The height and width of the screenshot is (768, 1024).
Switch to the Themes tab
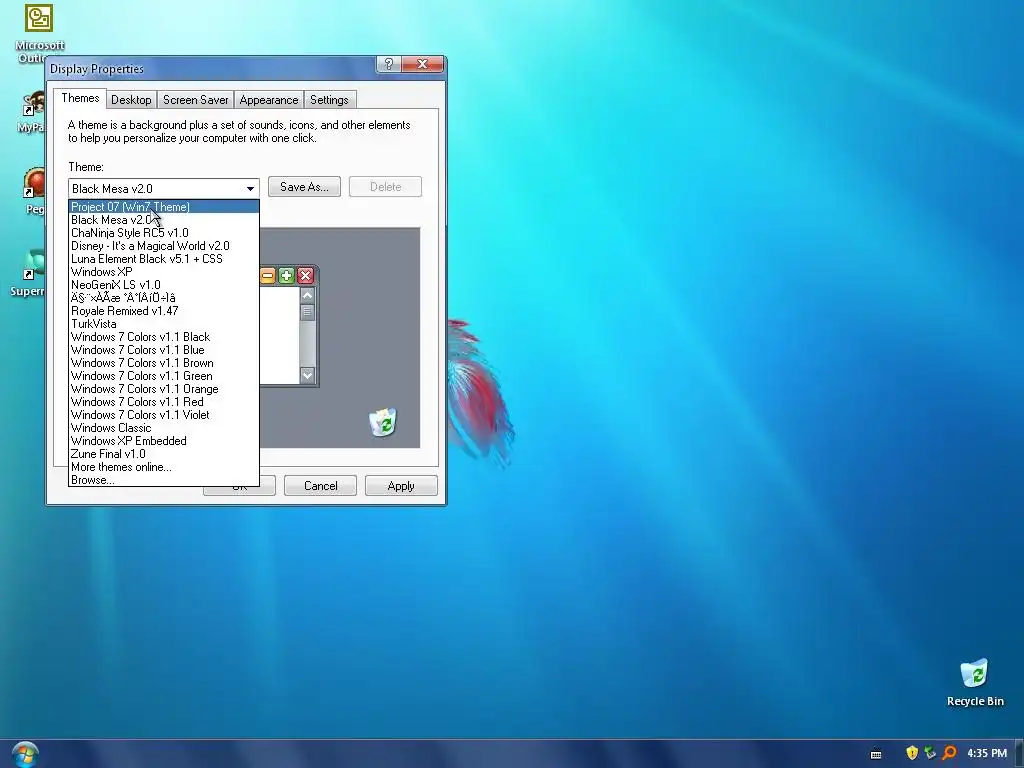[x=80, y=99]
